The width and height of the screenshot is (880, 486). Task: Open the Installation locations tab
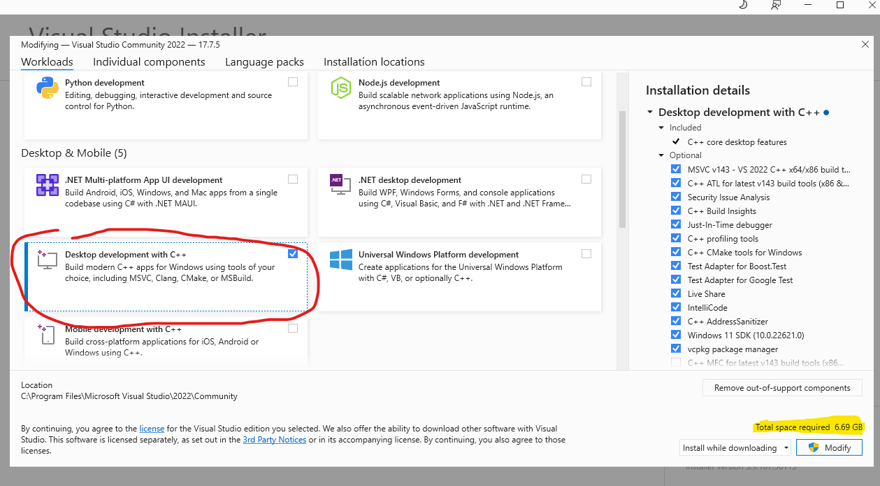click(374, 62)
